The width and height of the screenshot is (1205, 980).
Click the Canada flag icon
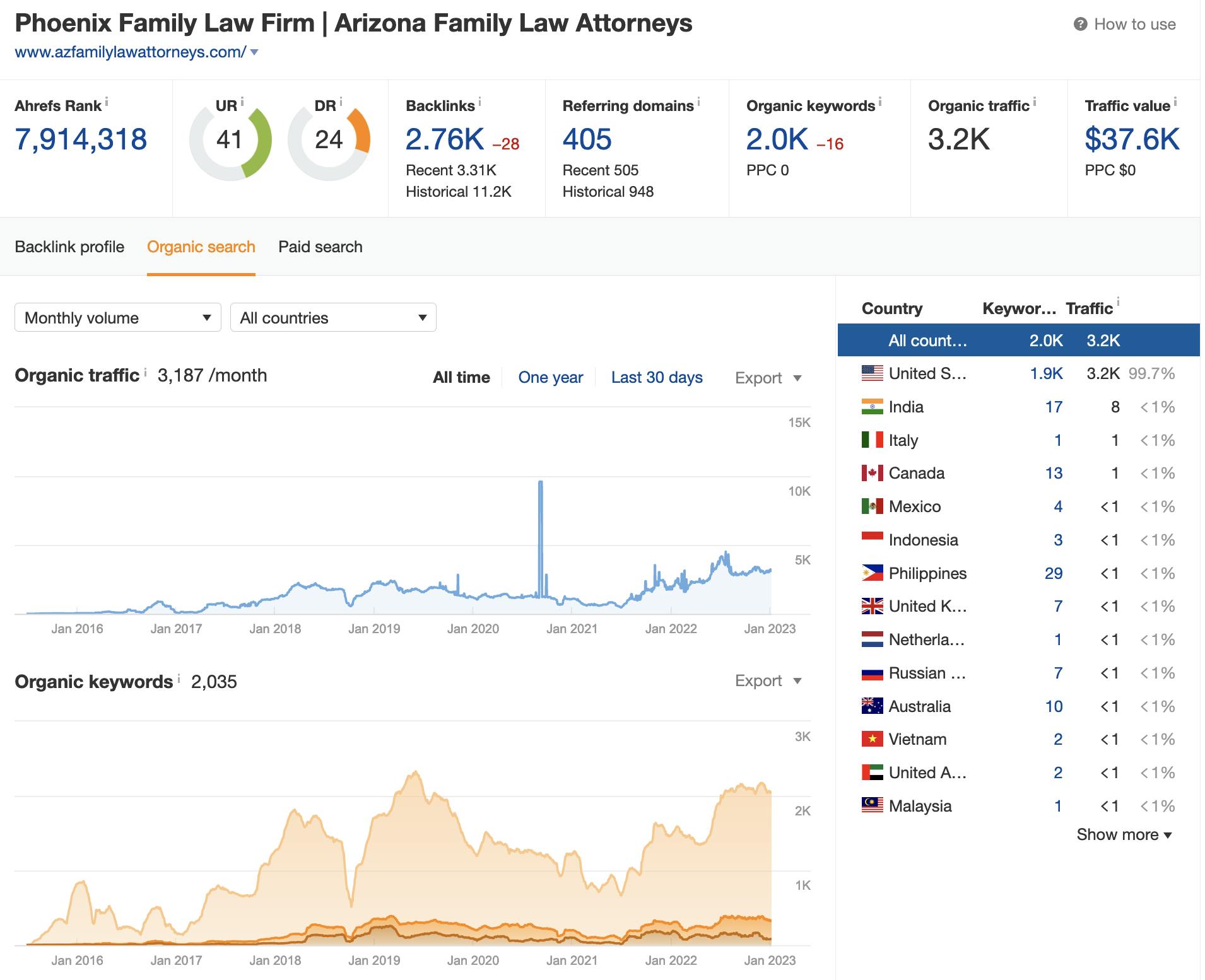[x=872, y=473]
